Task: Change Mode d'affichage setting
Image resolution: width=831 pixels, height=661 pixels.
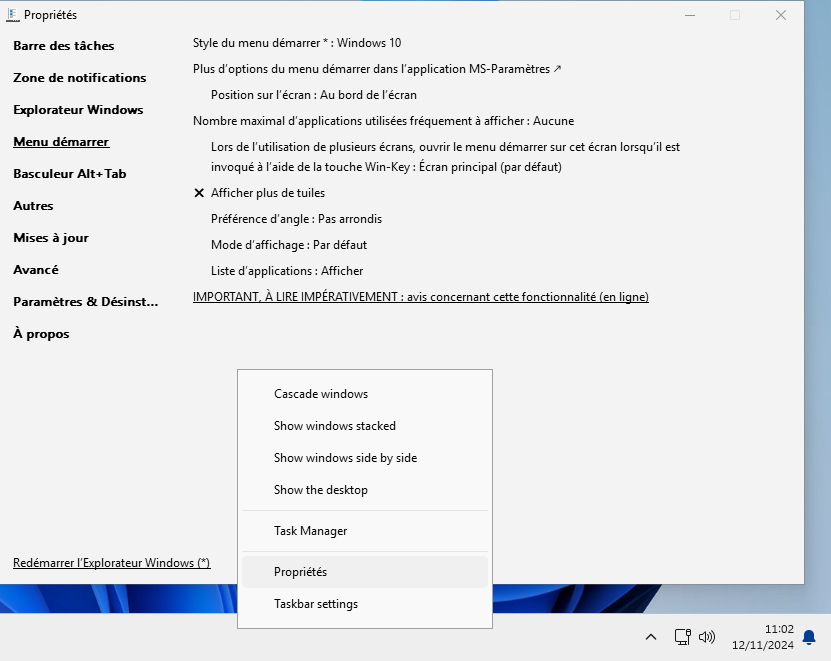Action: click(289, 245)
